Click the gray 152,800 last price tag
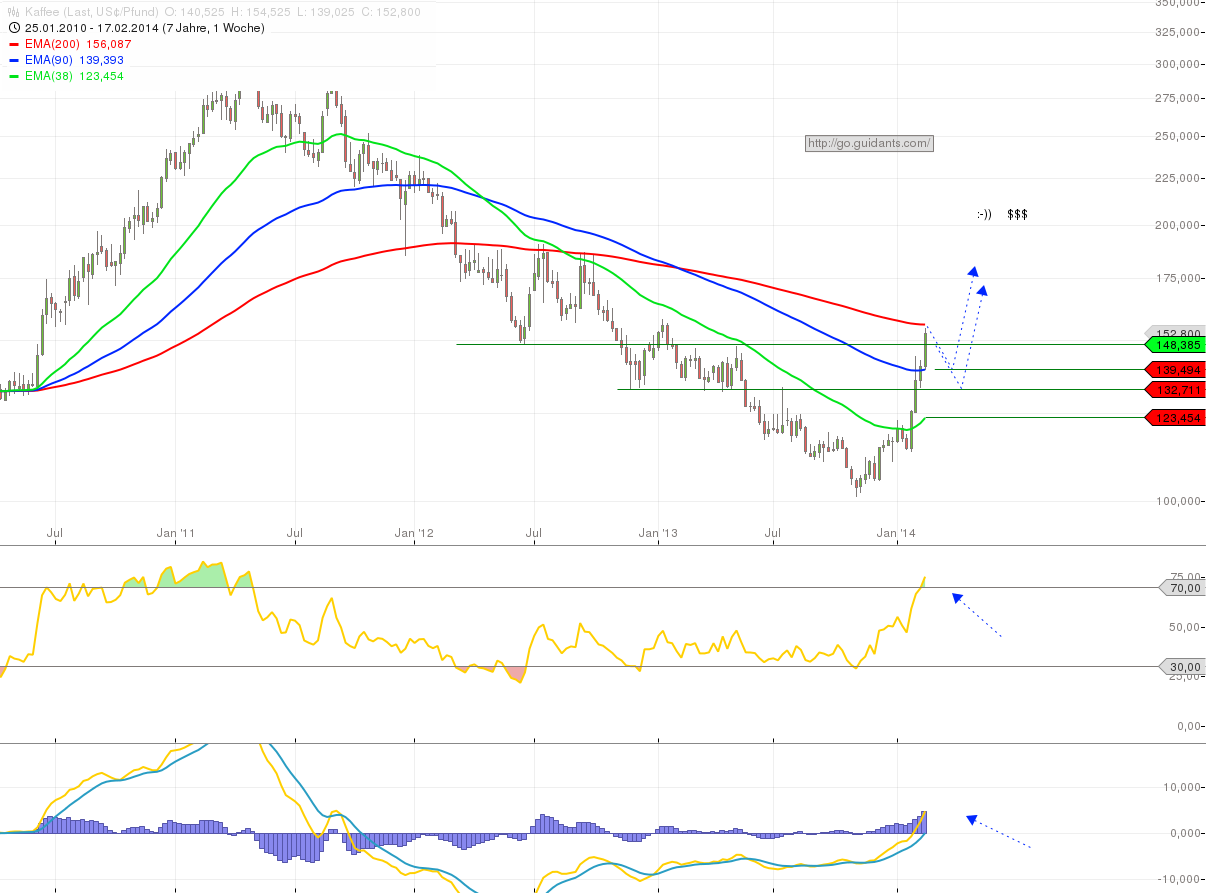 (x=1174, y=332)
